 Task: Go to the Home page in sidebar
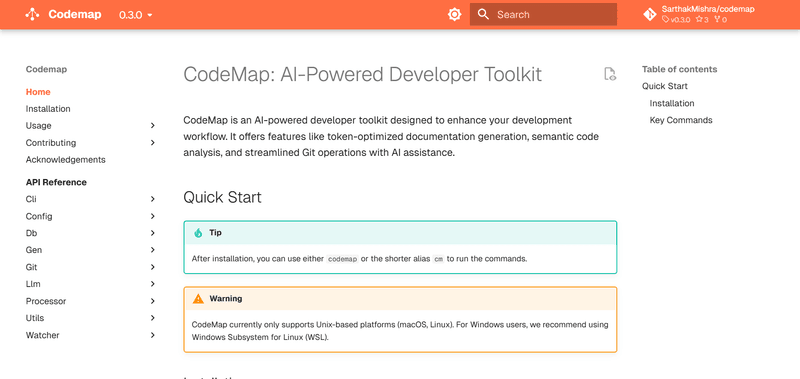(38, 92)
